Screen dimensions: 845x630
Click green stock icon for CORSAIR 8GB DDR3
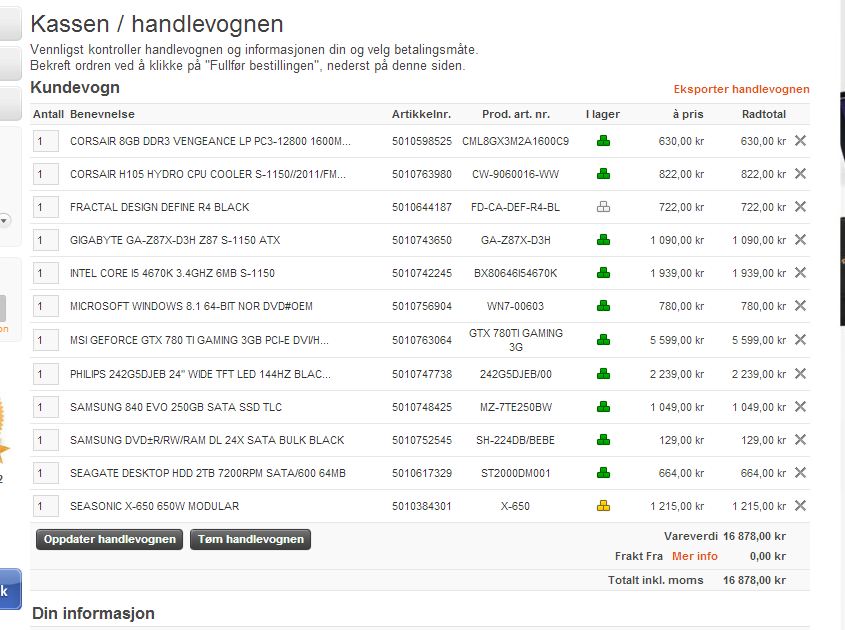pyautogui.click(x=604, y=141)
